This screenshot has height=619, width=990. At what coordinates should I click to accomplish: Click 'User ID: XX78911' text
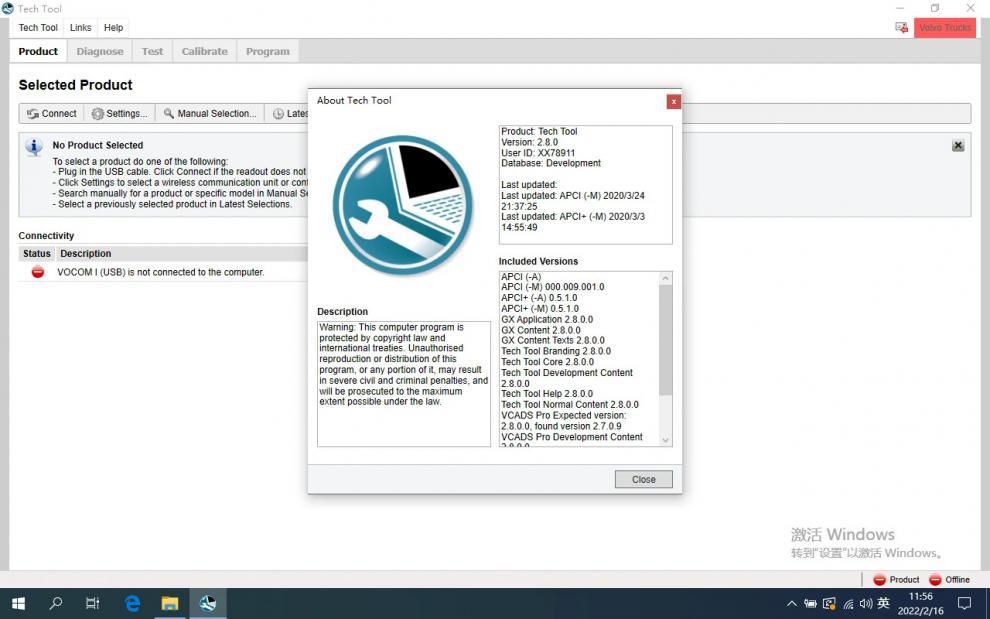click(538, 153)
